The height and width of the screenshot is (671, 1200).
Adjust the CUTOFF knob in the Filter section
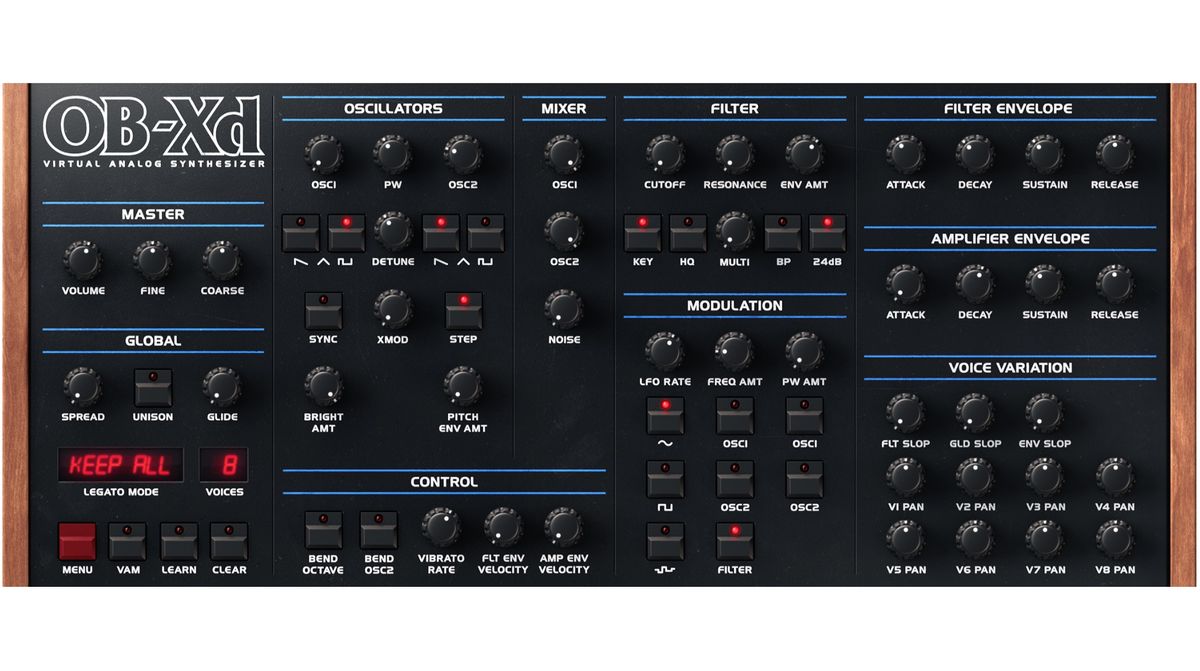click(x=664, y=155)
